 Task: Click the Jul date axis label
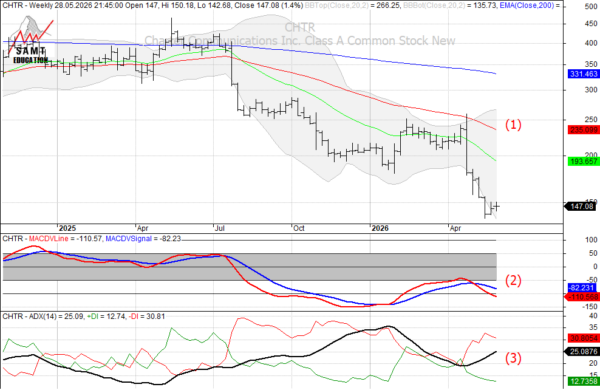[x=220, y=228]
